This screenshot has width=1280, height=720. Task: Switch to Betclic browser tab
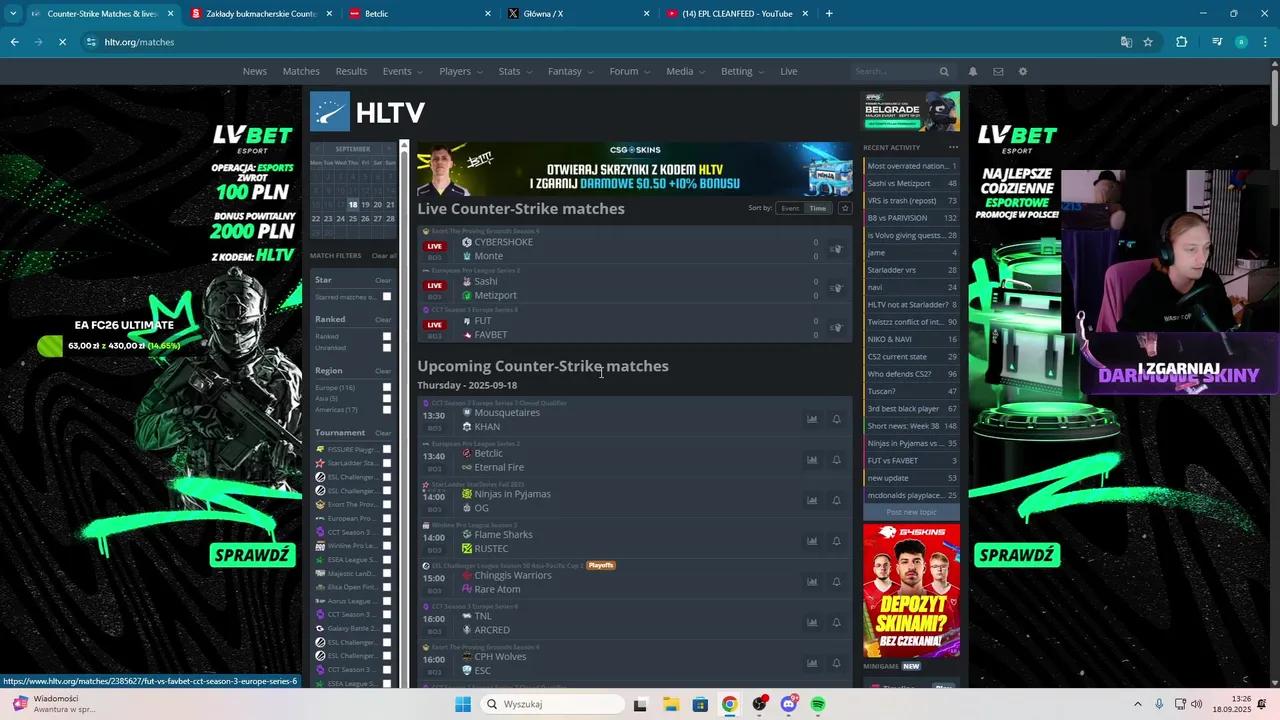coord(420,14)
